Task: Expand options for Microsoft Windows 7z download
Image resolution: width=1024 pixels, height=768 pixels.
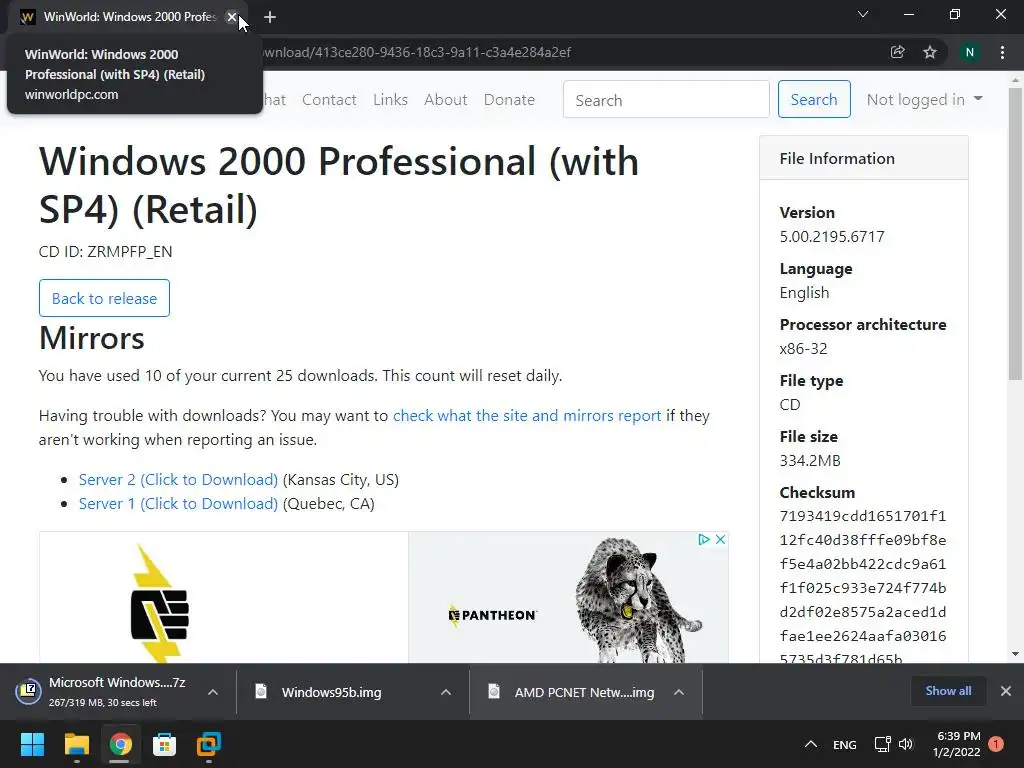Action: 213,692
